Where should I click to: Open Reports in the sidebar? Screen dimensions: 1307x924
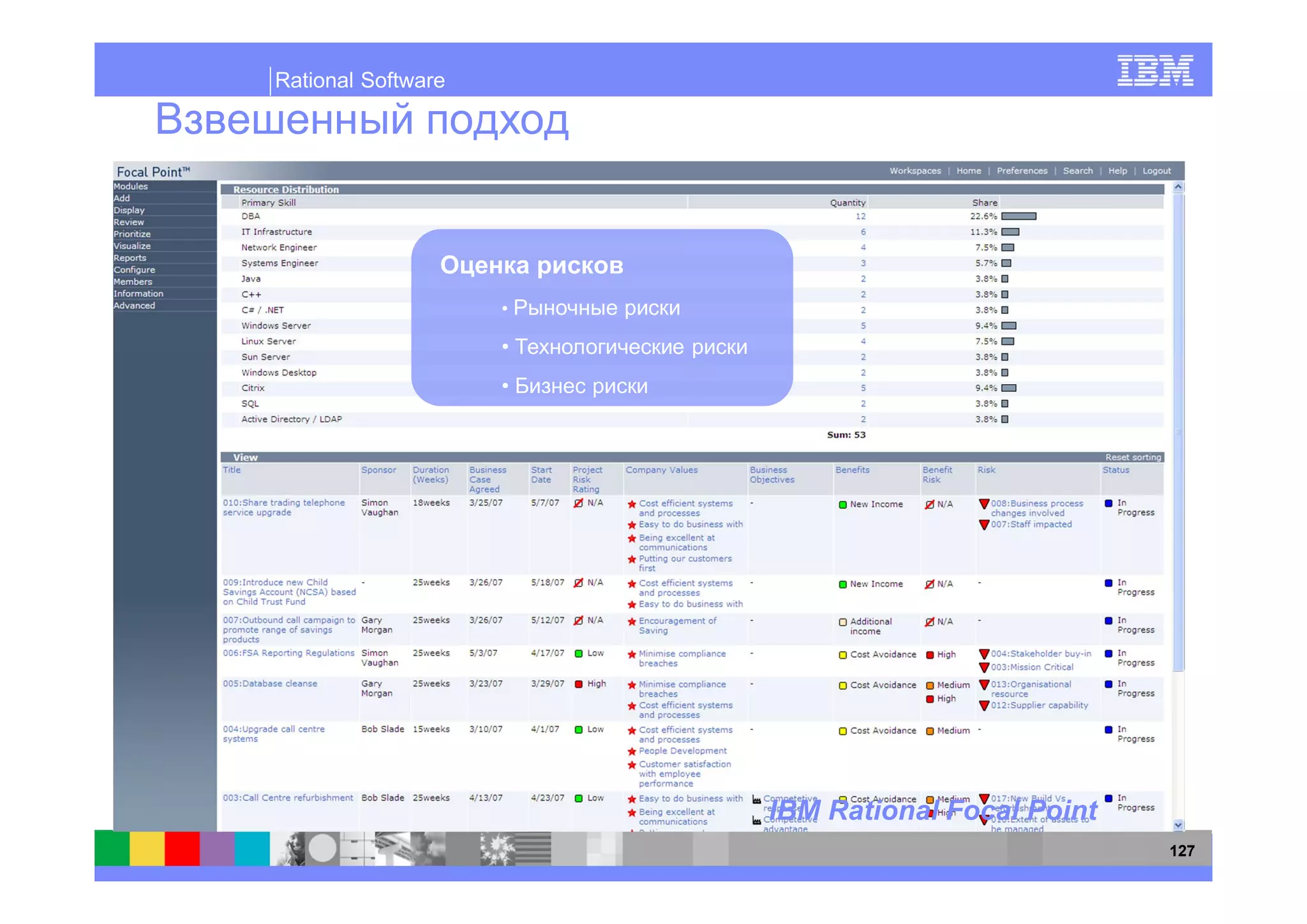pos(130,258)
